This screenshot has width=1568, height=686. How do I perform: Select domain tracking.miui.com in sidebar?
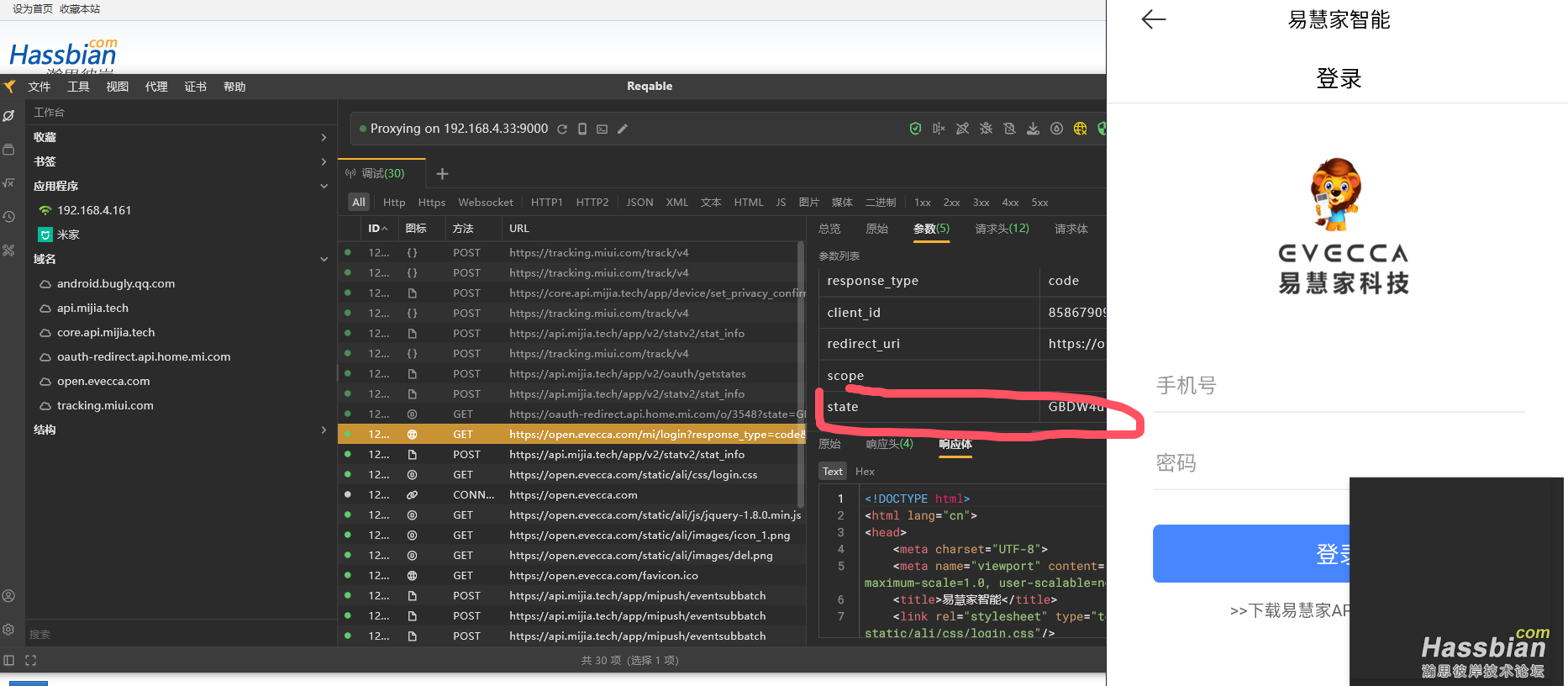105,405
